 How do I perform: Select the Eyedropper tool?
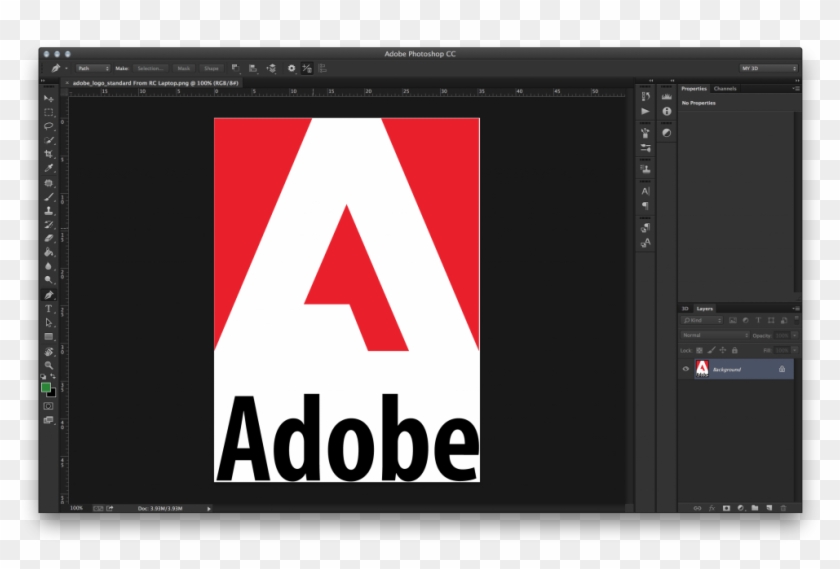(x=49, y=168)
